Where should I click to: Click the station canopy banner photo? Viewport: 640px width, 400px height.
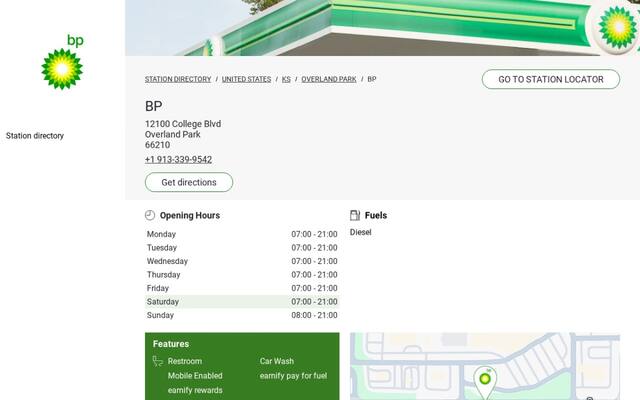click(382, 28)
